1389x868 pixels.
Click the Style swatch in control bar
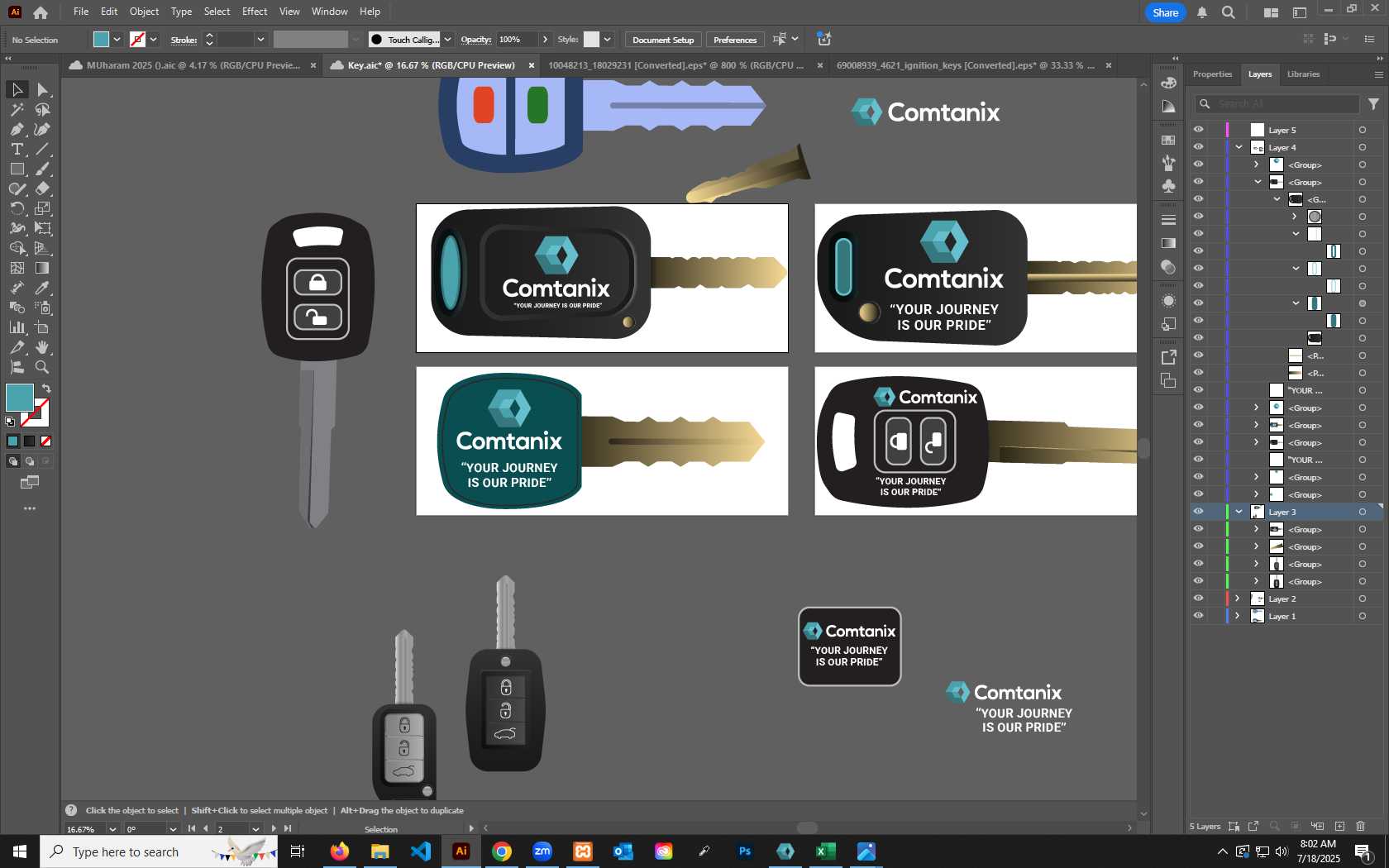591,40
